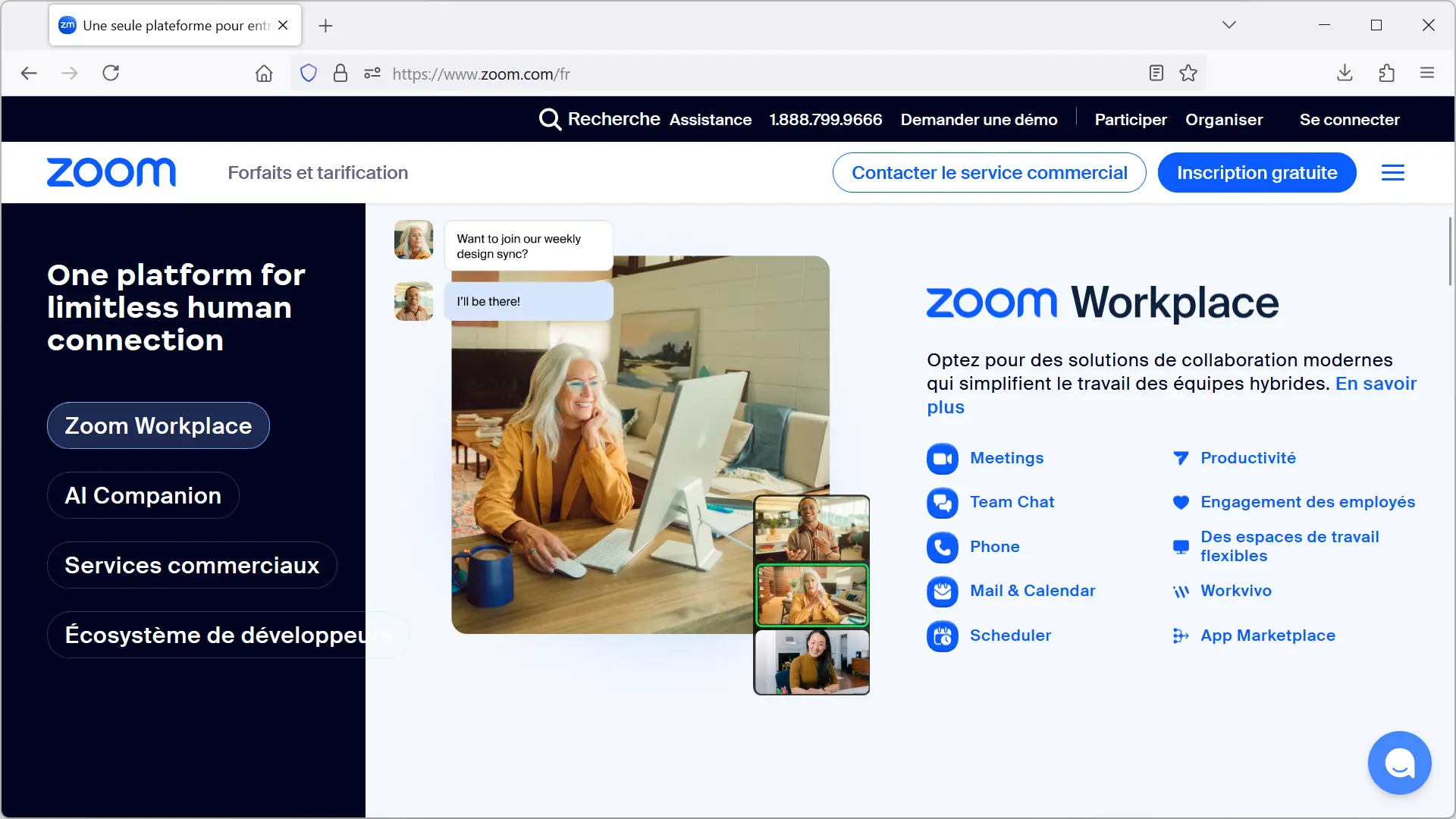Open the Firefox application menu
This screenshot has width=1456, height=819.
[x=1427, y=74]
